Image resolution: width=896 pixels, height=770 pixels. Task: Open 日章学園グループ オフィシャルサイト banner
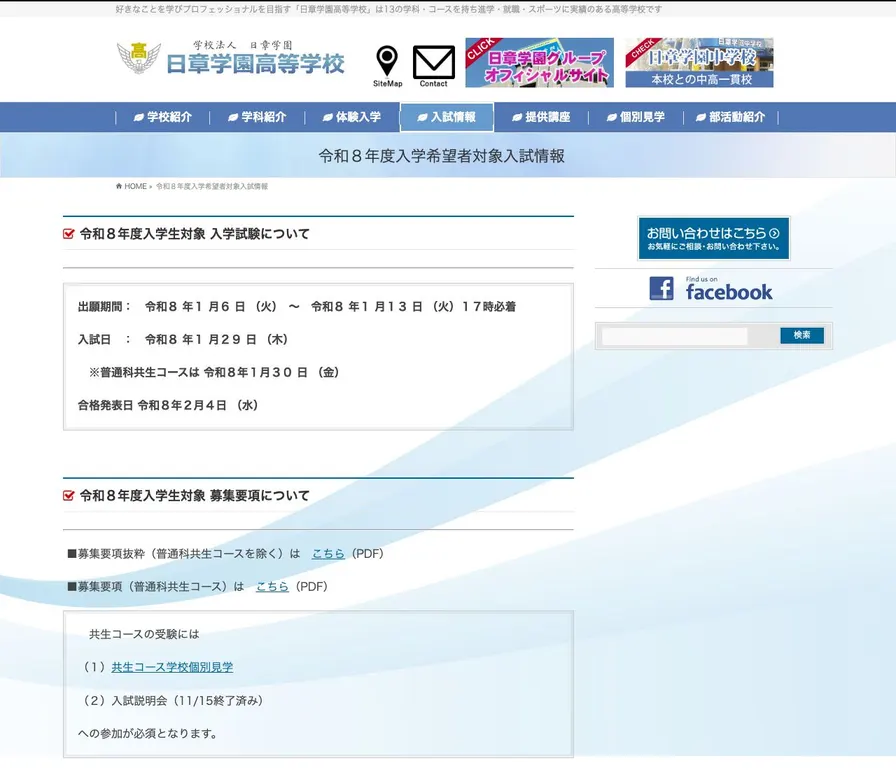[539, 63]
